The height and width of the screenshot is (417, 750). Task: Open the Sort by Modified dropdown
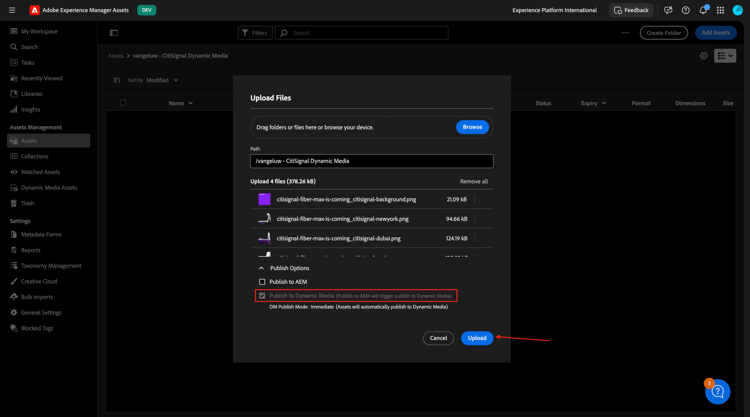coord(162,80)
